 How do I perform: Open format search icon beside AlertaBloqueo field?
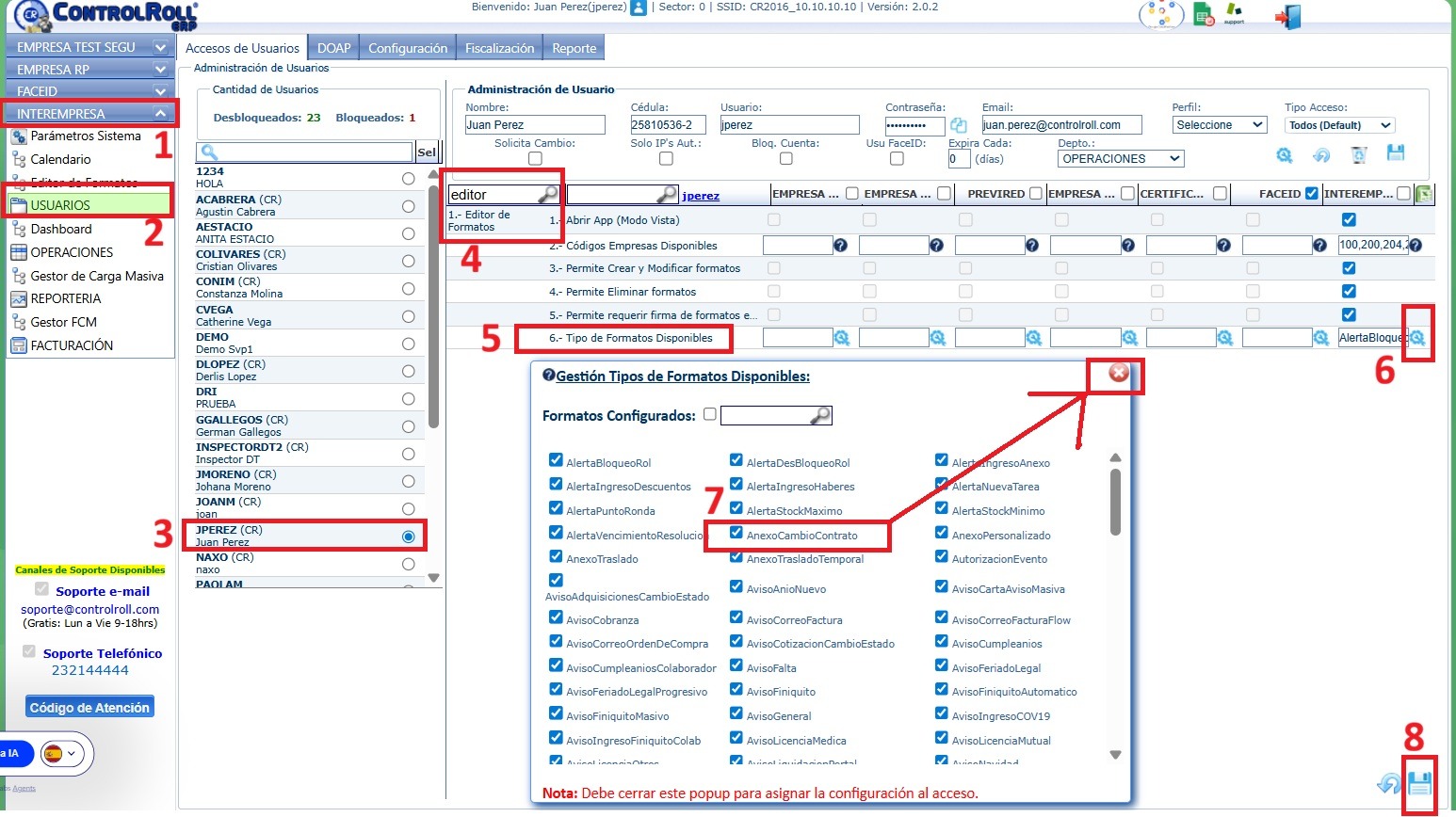tap(1417, 338)
